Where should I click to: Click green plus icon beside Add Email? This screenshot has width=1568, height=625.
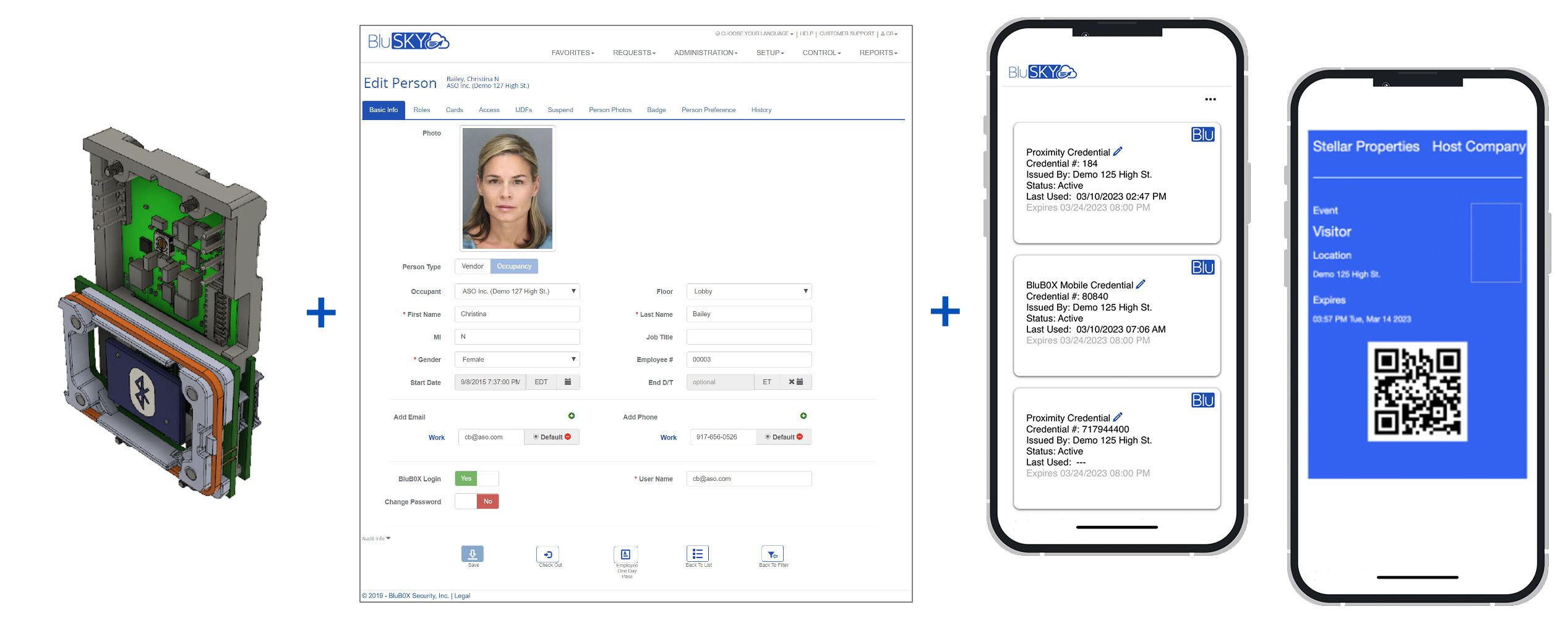[572, 416]
